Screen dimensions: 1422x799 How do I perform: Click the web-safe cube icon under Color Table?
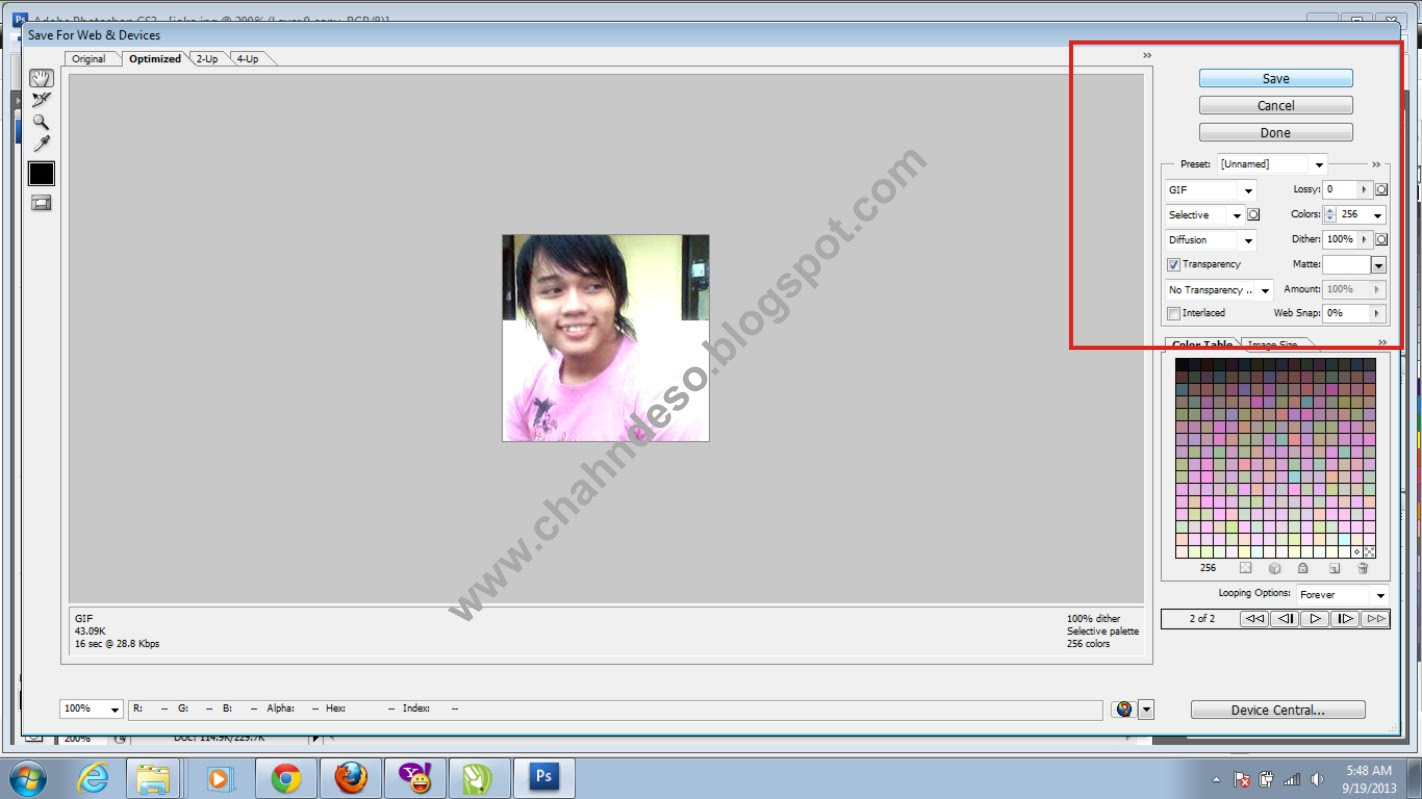pos(1275,568)
